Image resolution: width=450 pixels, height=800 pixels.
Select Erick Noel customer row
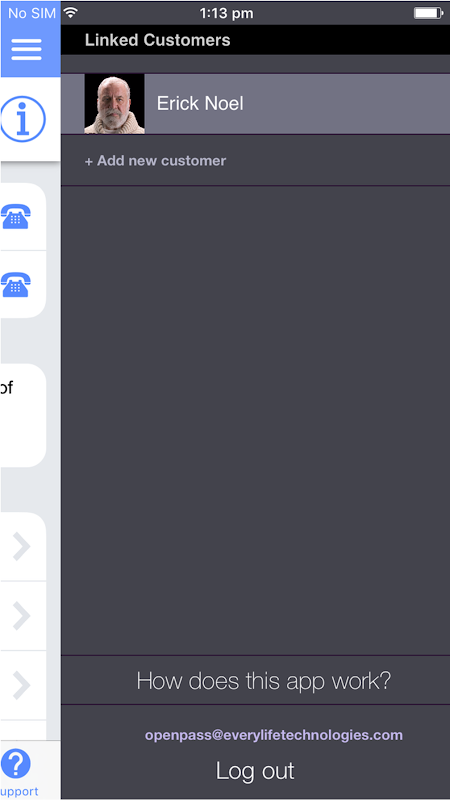pyautogui.click(x=255, y=104)
